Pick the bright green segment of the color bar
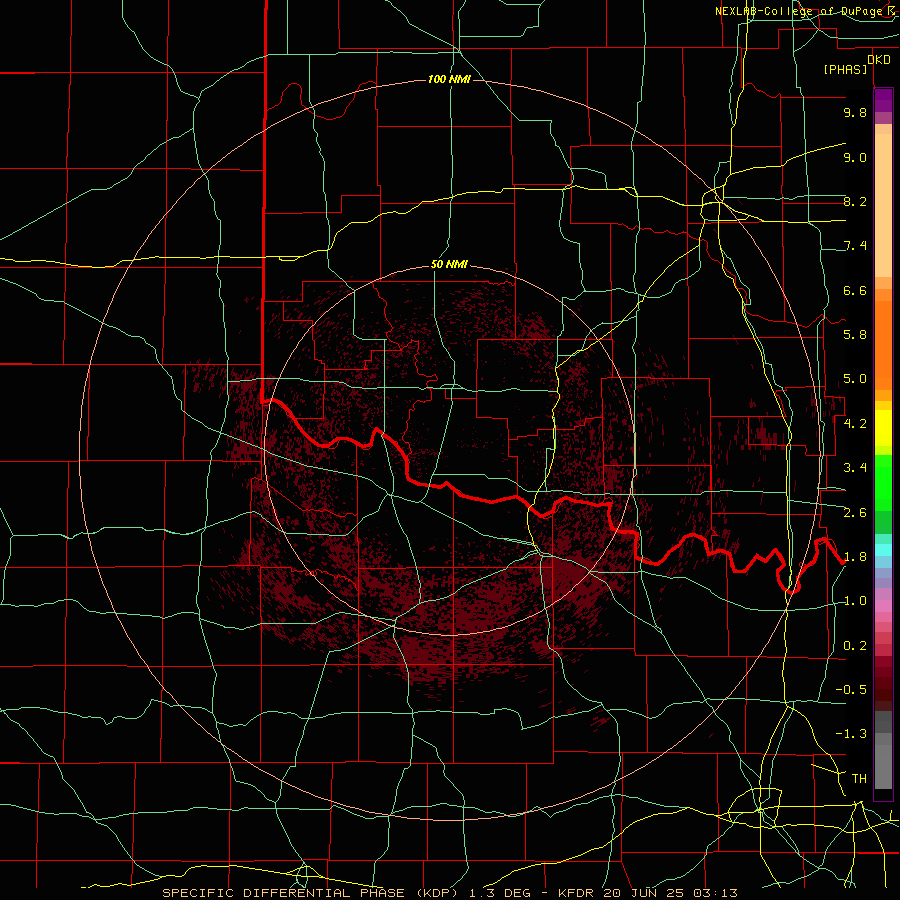 (x=883, y=482)
